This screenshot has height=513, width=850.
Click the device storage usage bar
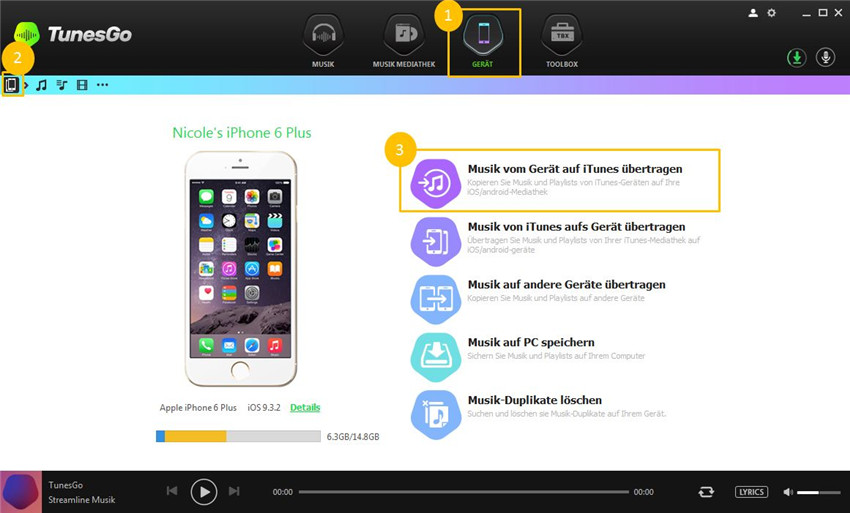point(238,436)
